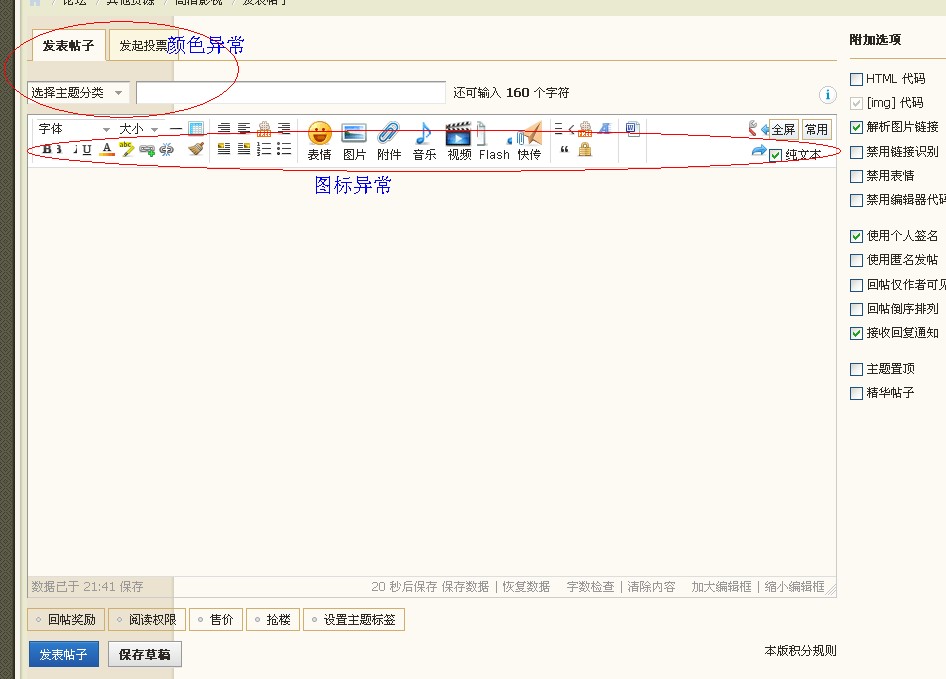946x679 pixels.
Task: Insert a hyperlink with the chain-plus icon
Action: tap(147, 150)
